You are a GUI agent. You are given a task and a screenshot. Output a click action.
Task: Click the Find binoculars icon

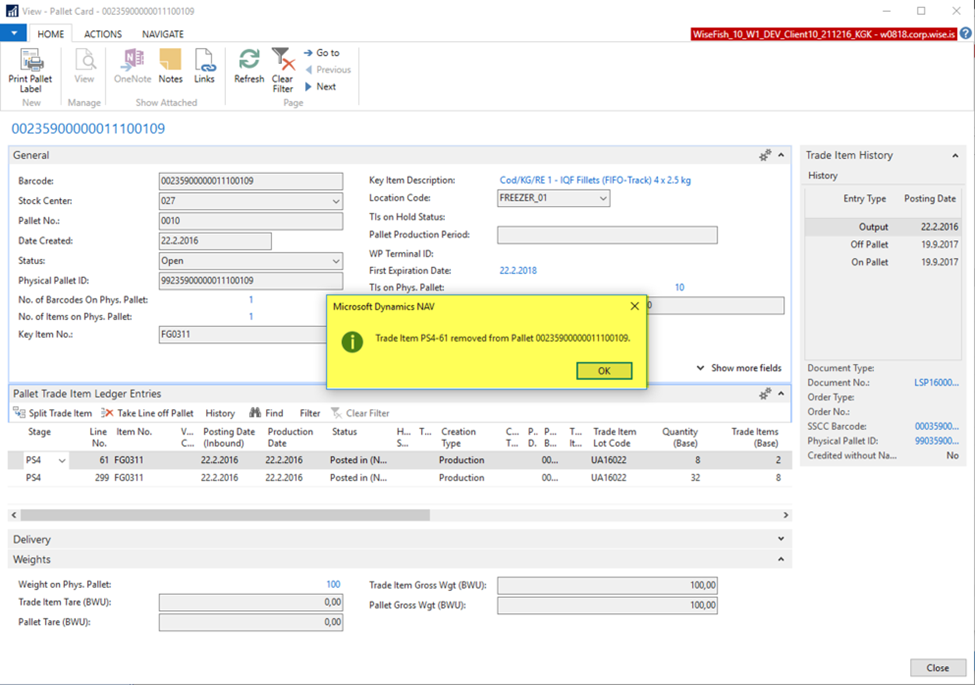click(255, 413)
